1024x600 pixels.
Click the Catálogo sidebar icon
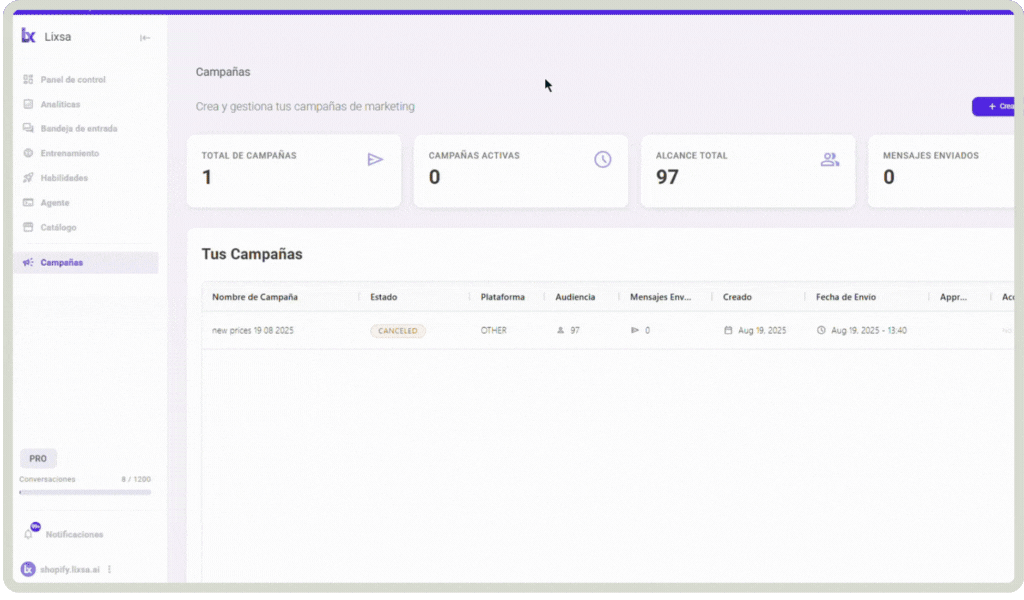28,227
